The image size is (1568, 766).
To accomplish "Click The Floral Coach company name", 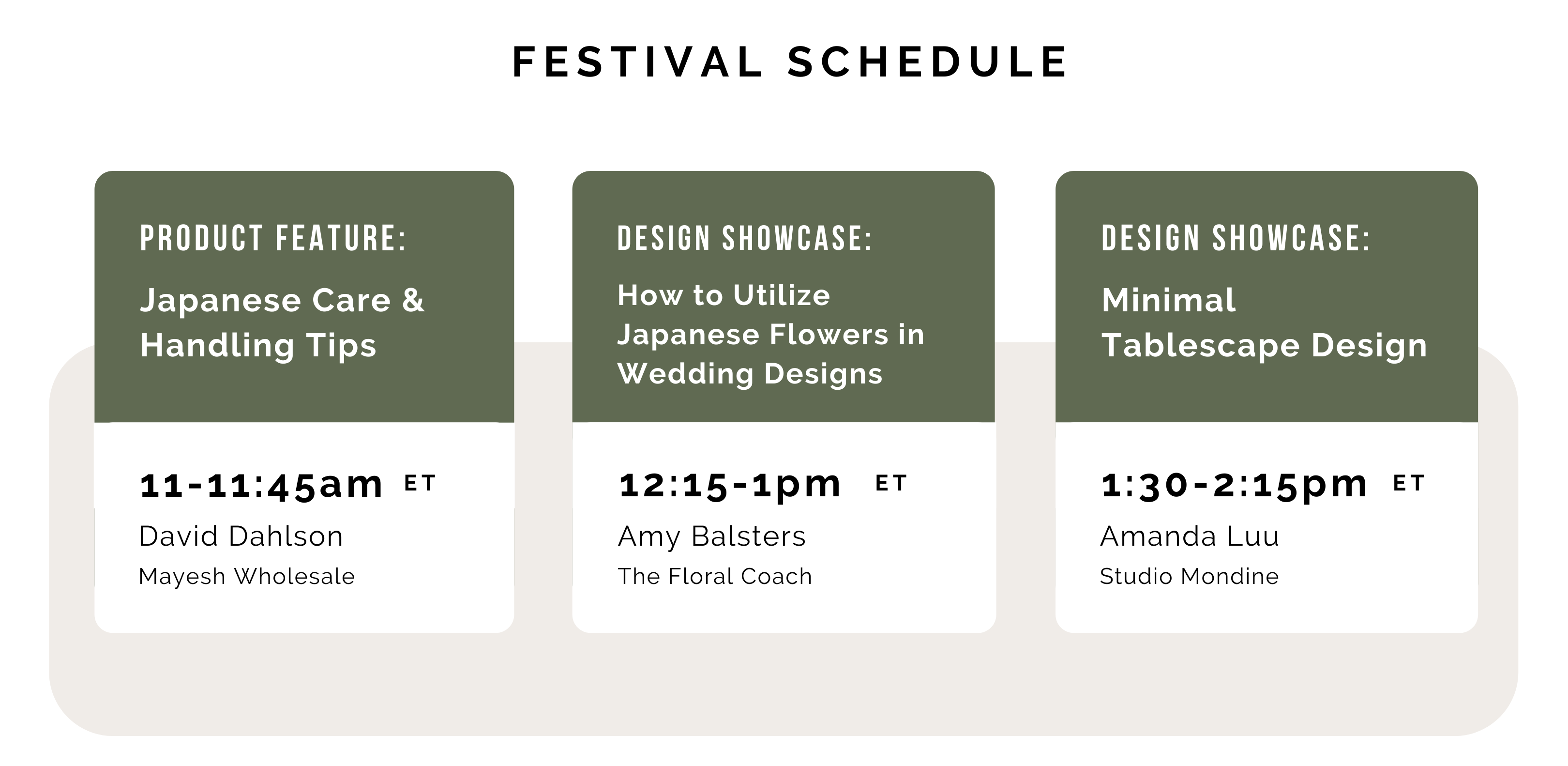I will pos(715,576).
